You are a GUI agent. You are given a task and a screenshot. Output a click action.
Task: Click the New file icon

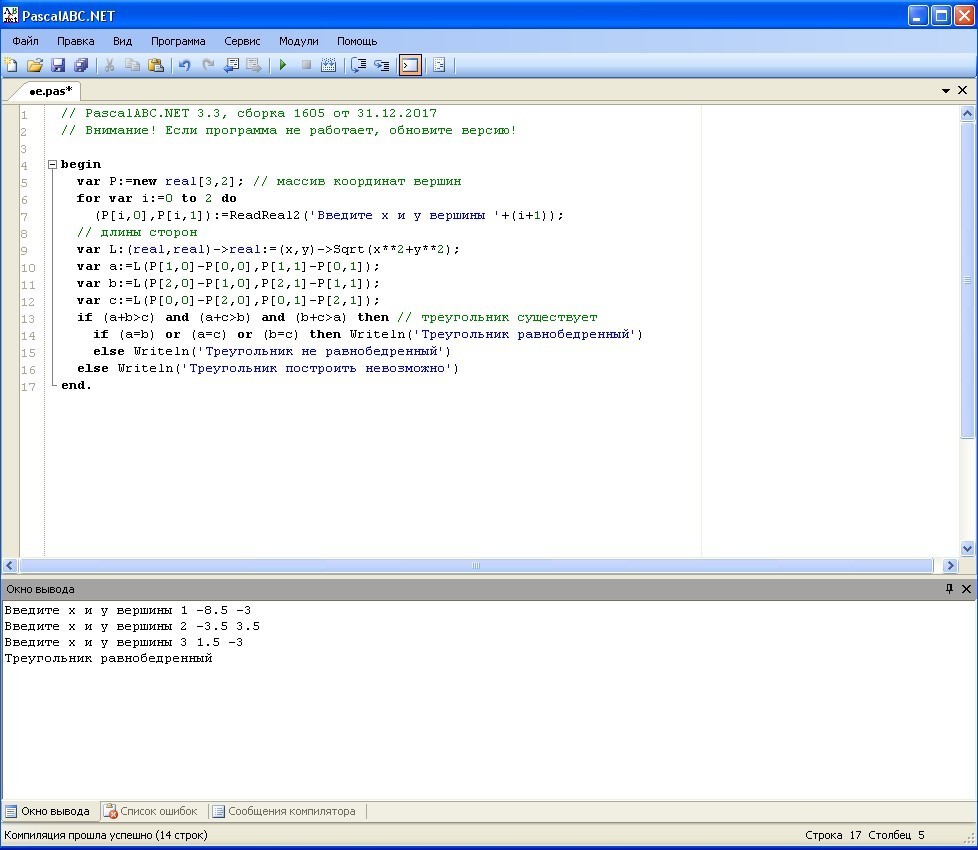tap(11, 65)
